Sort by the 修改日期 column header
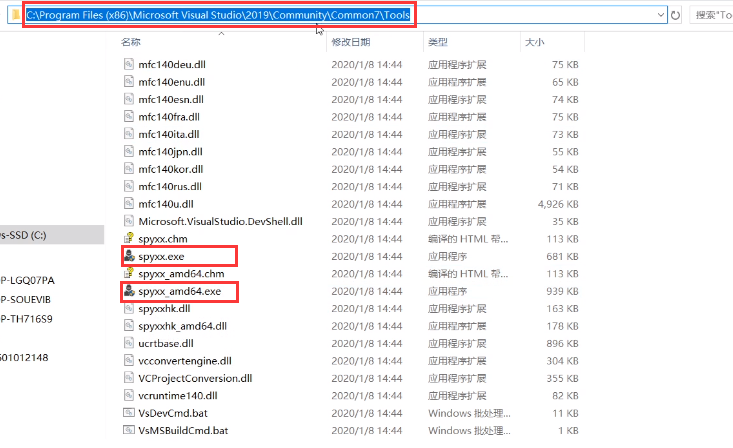 pos(351,42)
